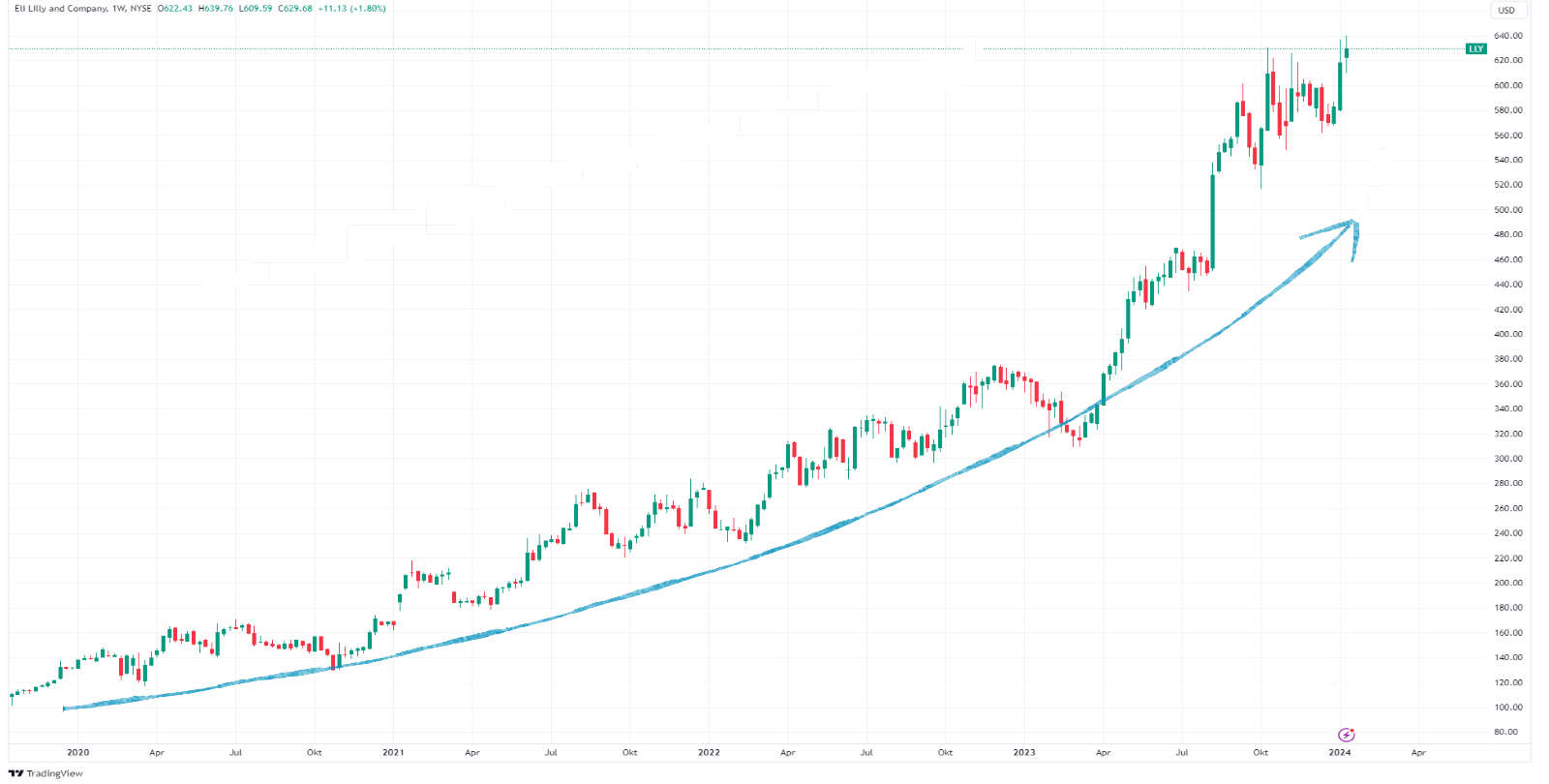This screenshot has height=784, width=1549.
Task: Click the green LLY price label
Action: (1475, 48)
